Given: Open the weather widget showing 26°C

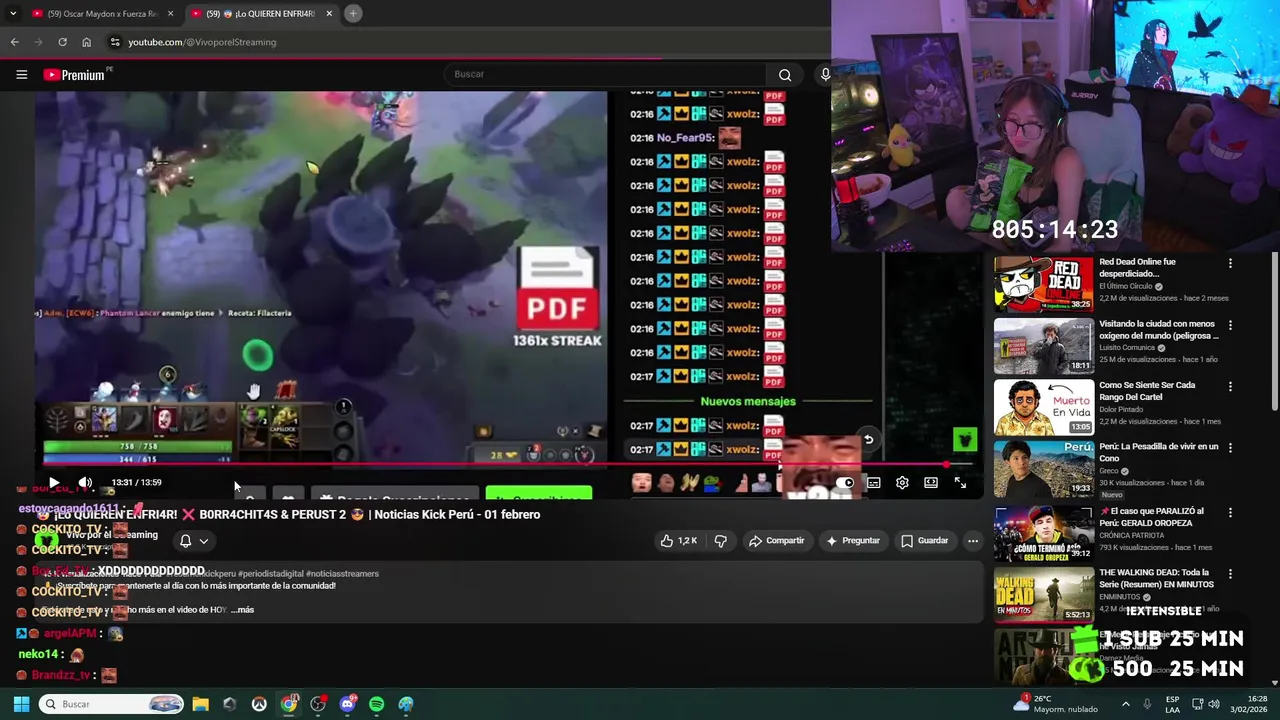Looking at the screenshot, I should point(1055,704).
